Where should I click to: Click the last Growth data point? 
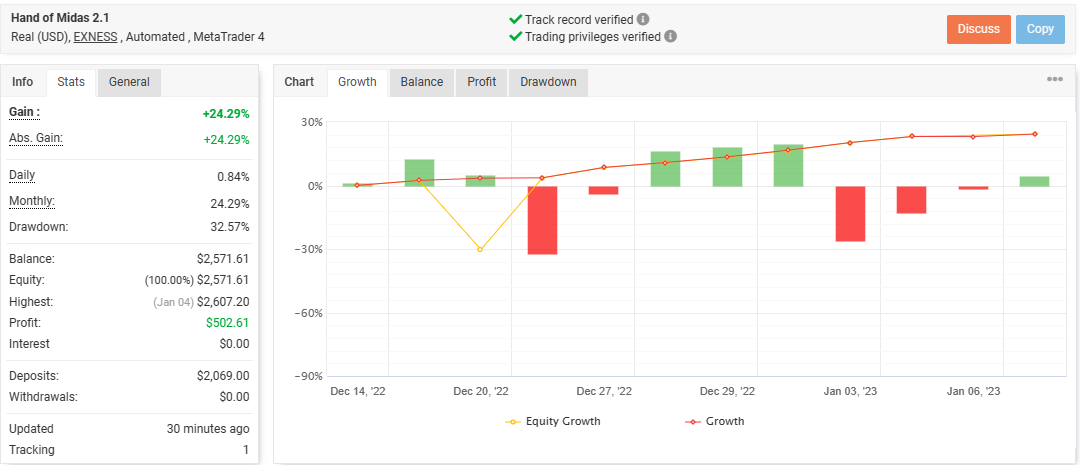(x=1035, y=134)
